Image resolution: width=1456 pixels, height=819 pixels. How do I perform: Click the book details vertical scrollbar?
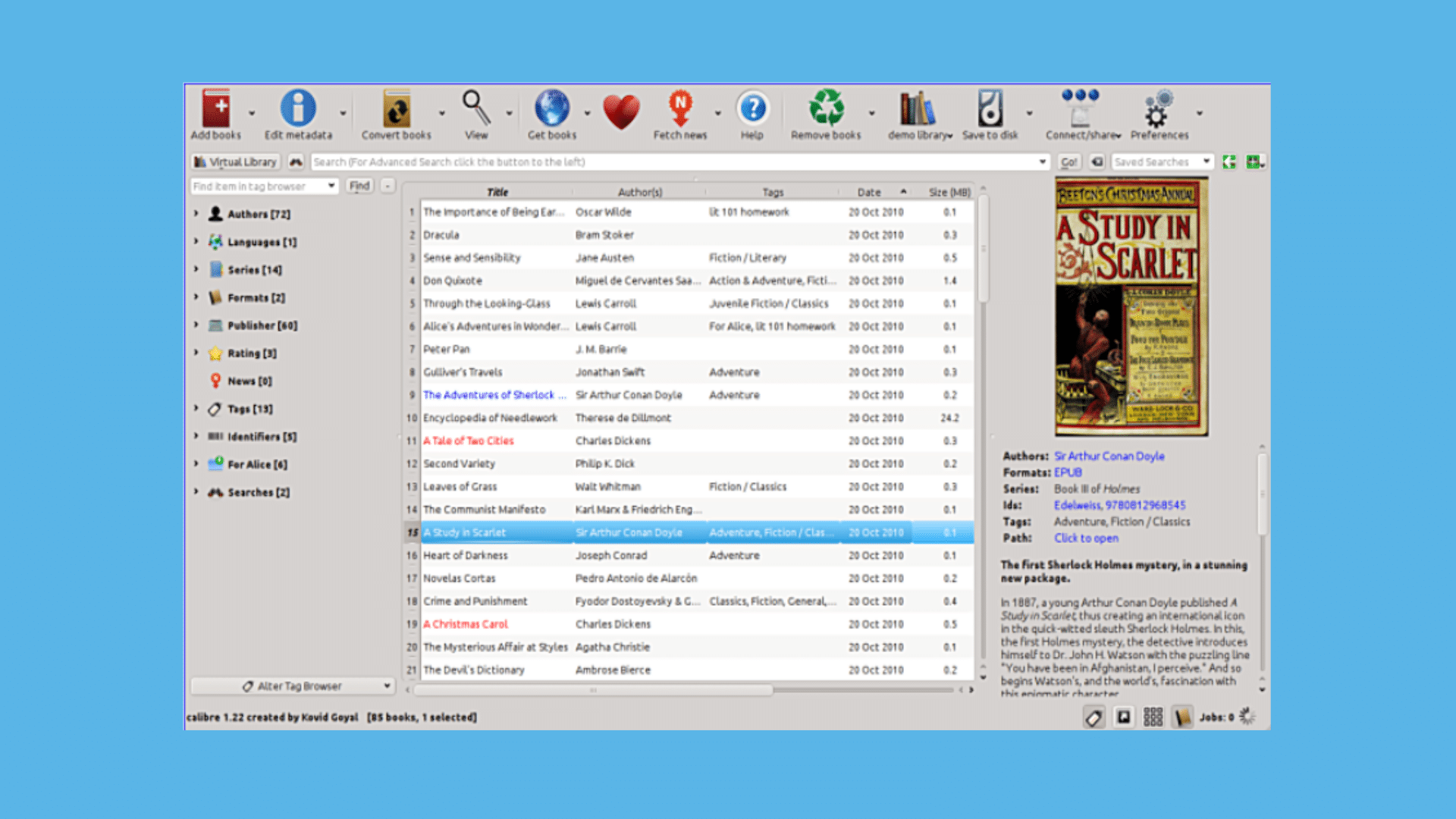pyautogui.click(x=1262, y=493)
